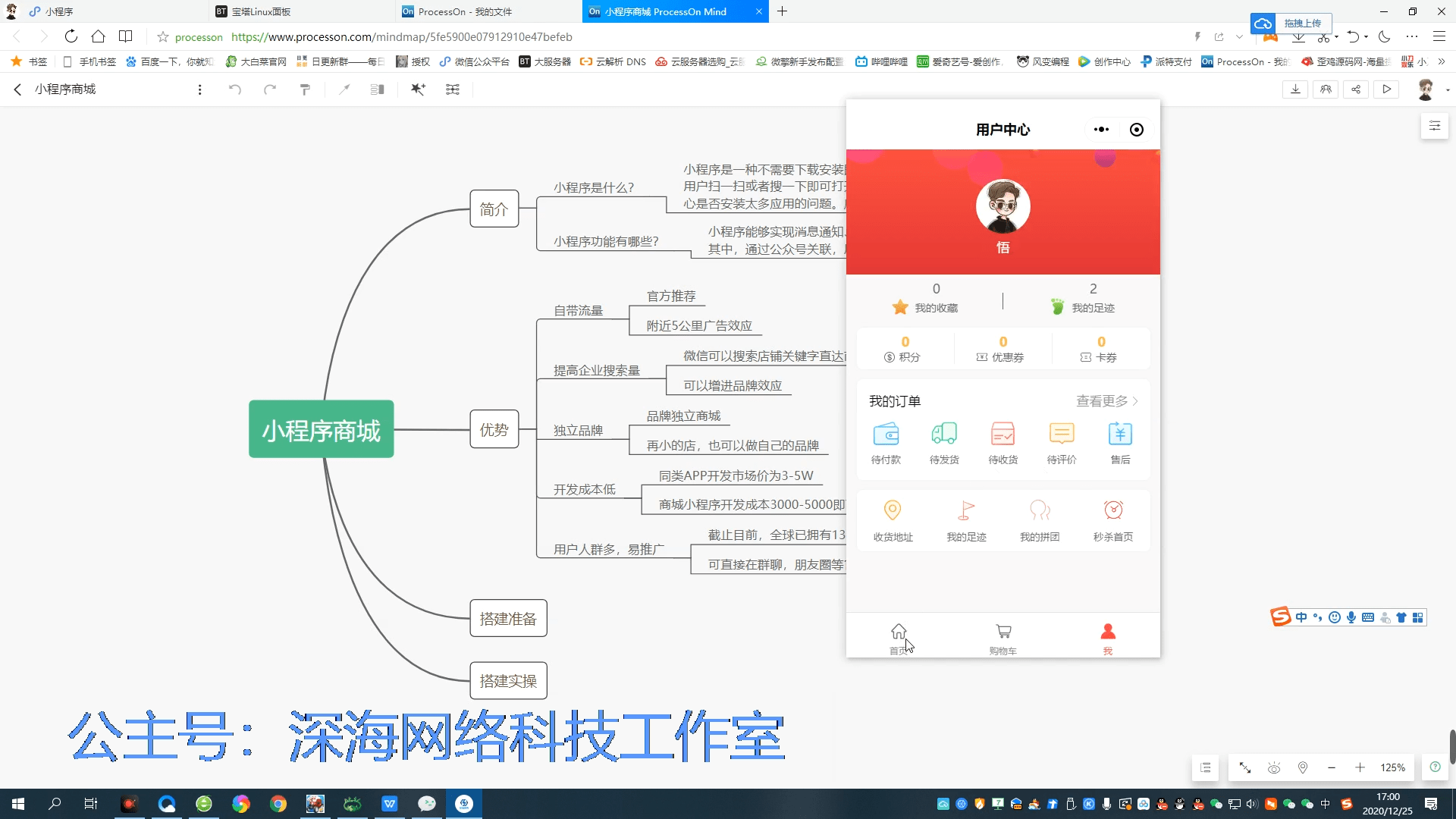
Task: Select the 小程序商城 root node
Action: tap(322, 429)
